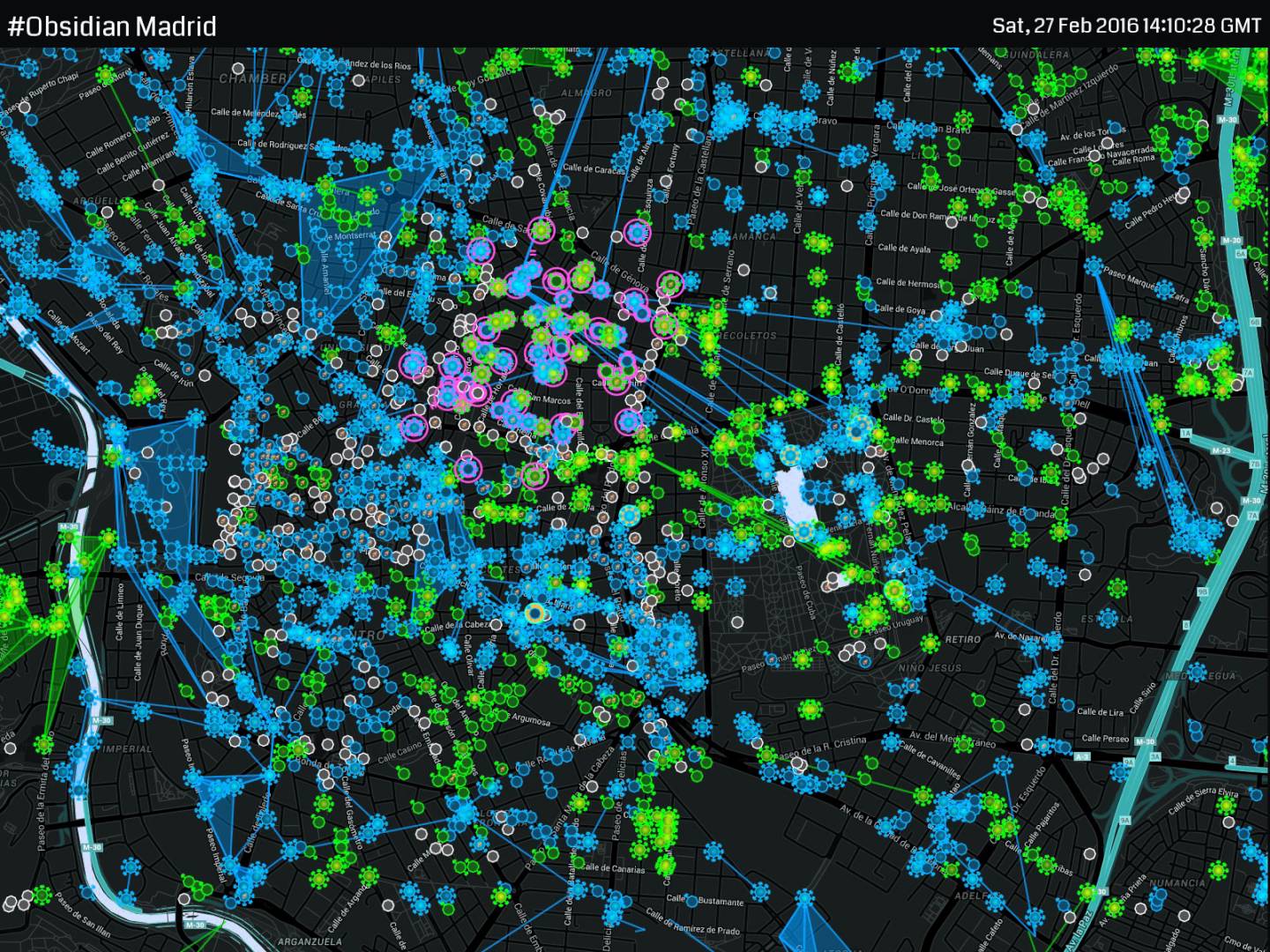The width and height of the screenshot is (1270, 952).
Task: Click the #Obsidian Madrid title
Action: click(x=112, y=26)
